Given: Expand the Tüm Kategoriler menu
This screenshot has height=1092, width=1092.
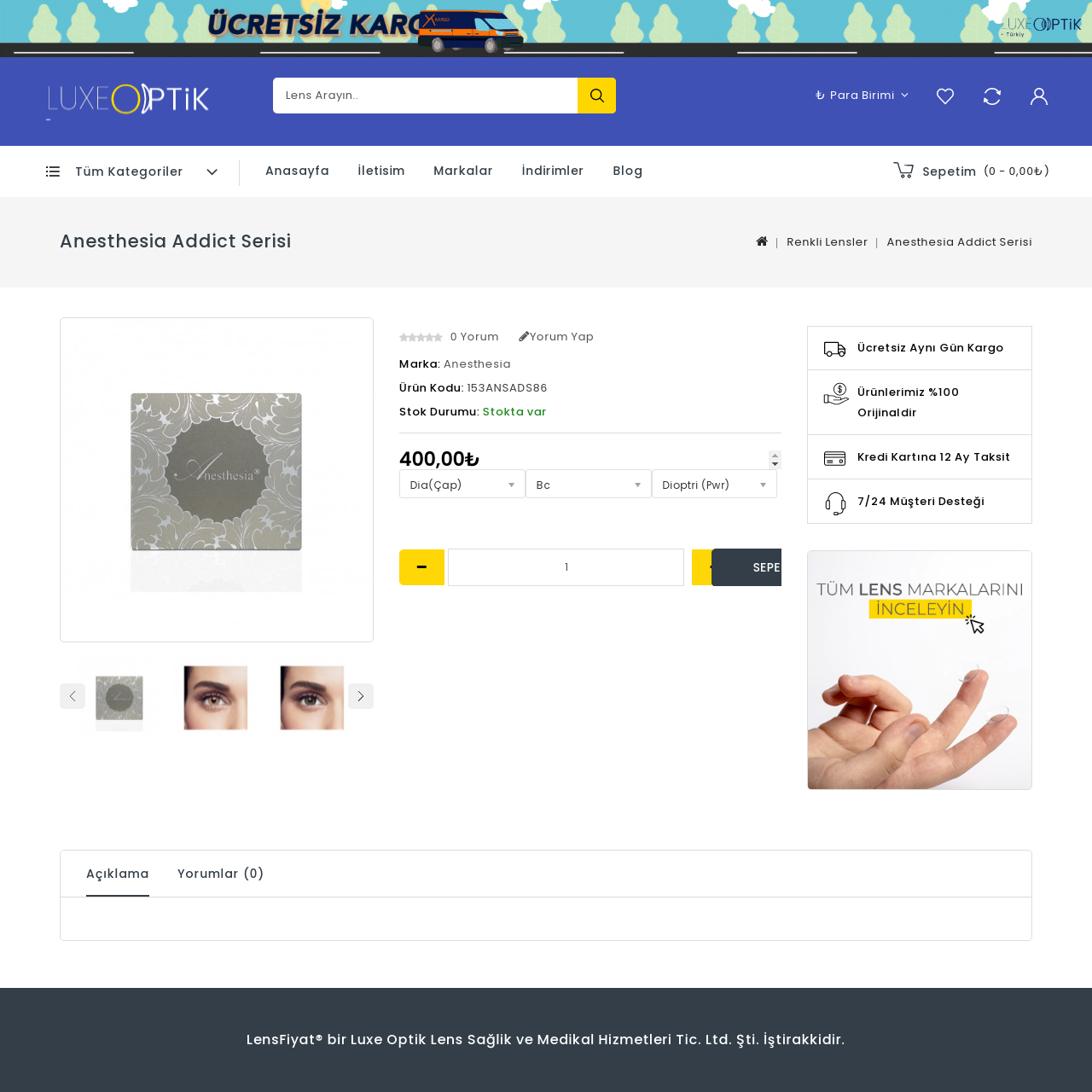Looking at the screenshot, I should (132, 171).
